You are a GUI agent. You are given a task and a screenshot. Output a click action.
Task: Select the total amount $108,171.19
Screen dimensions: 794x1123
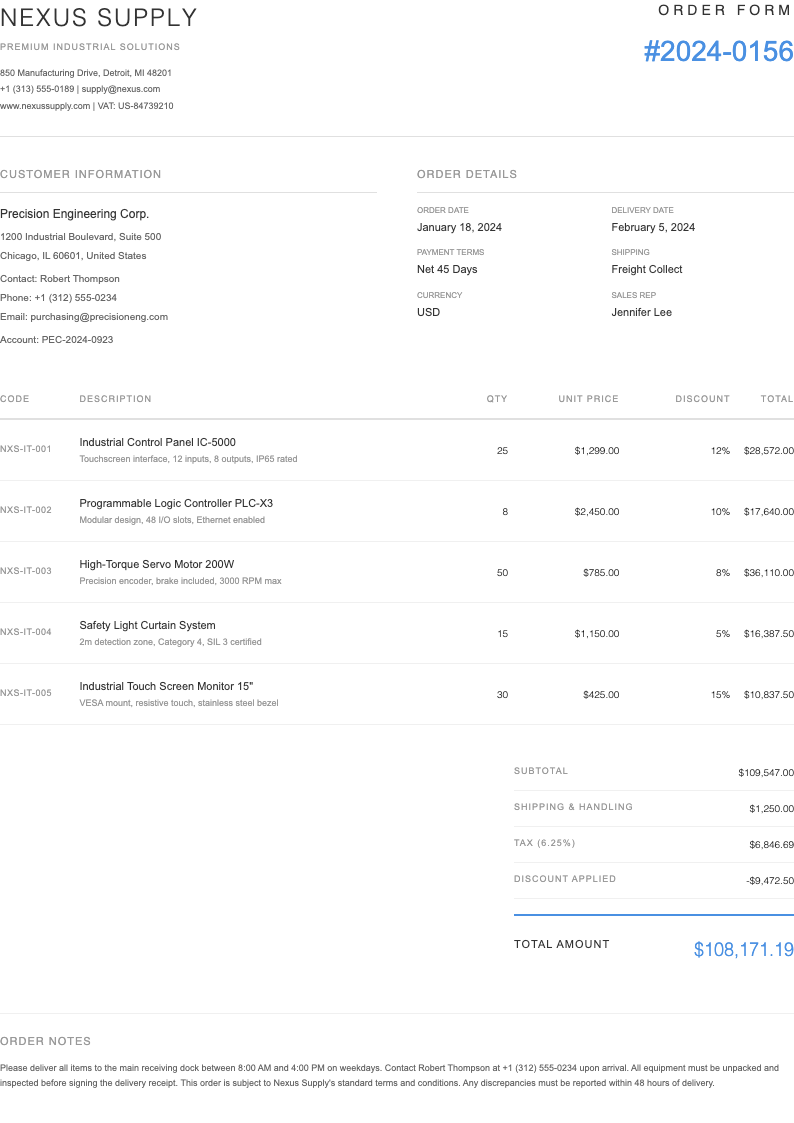tap(743, 950)
